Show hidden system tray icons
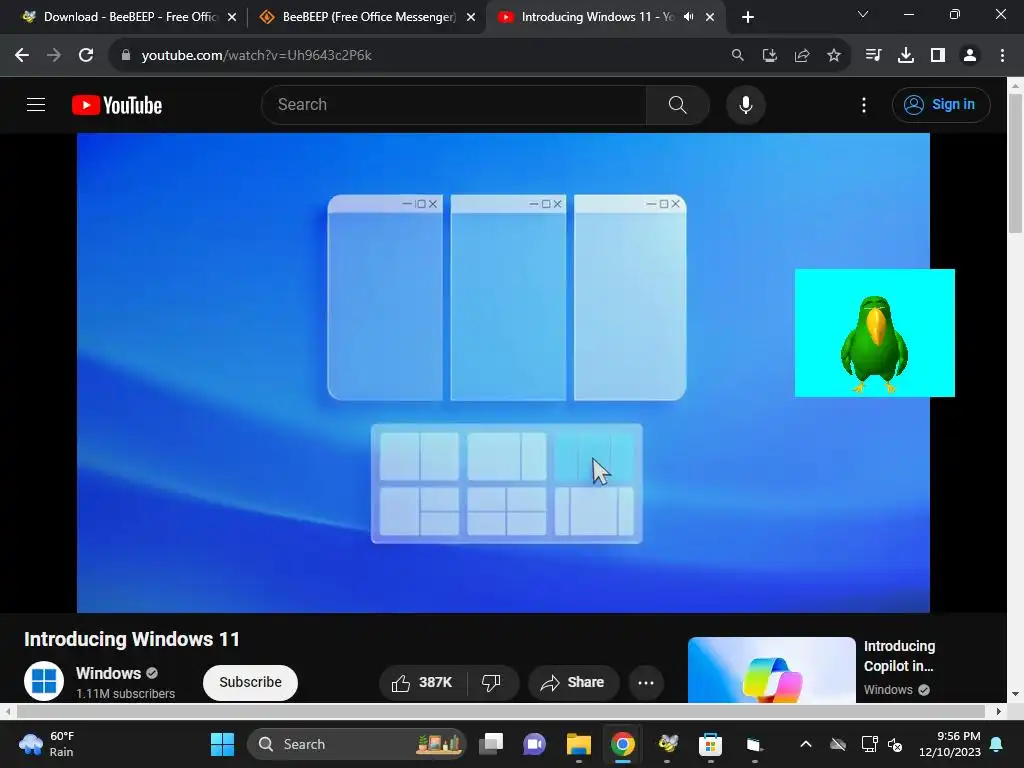1024x768 pixels. pos(806,744)
